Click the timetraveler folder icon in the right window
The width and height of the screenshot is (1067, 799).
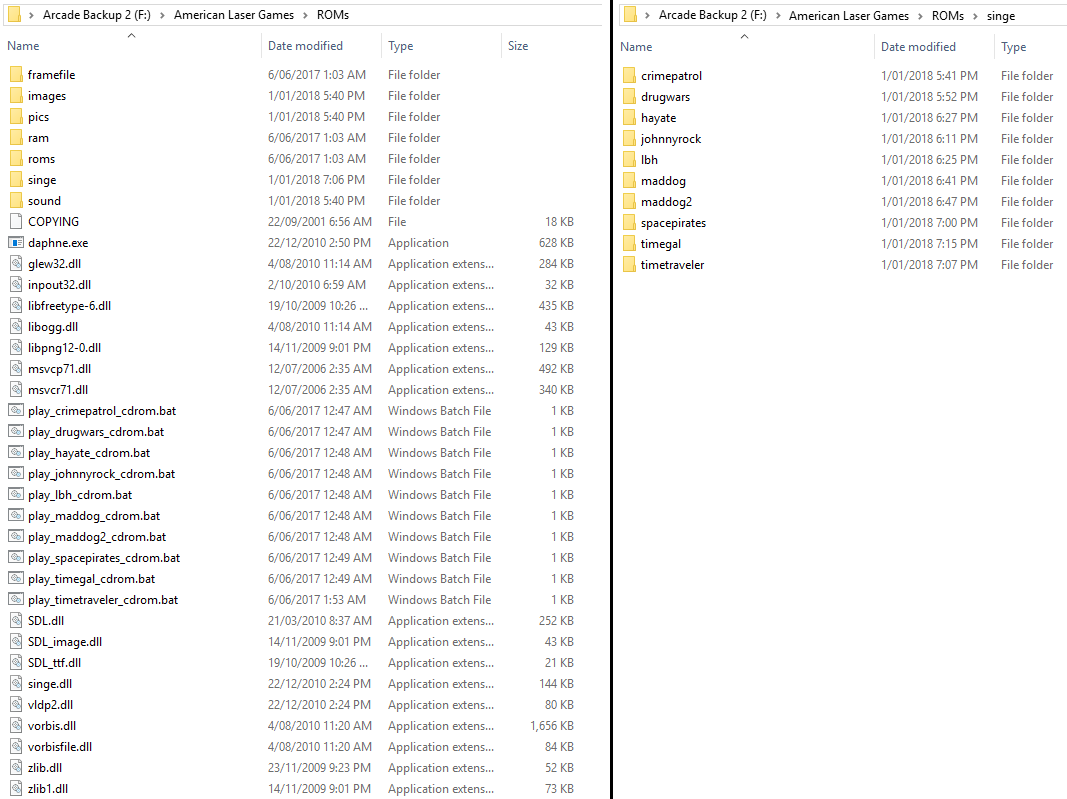629,265
